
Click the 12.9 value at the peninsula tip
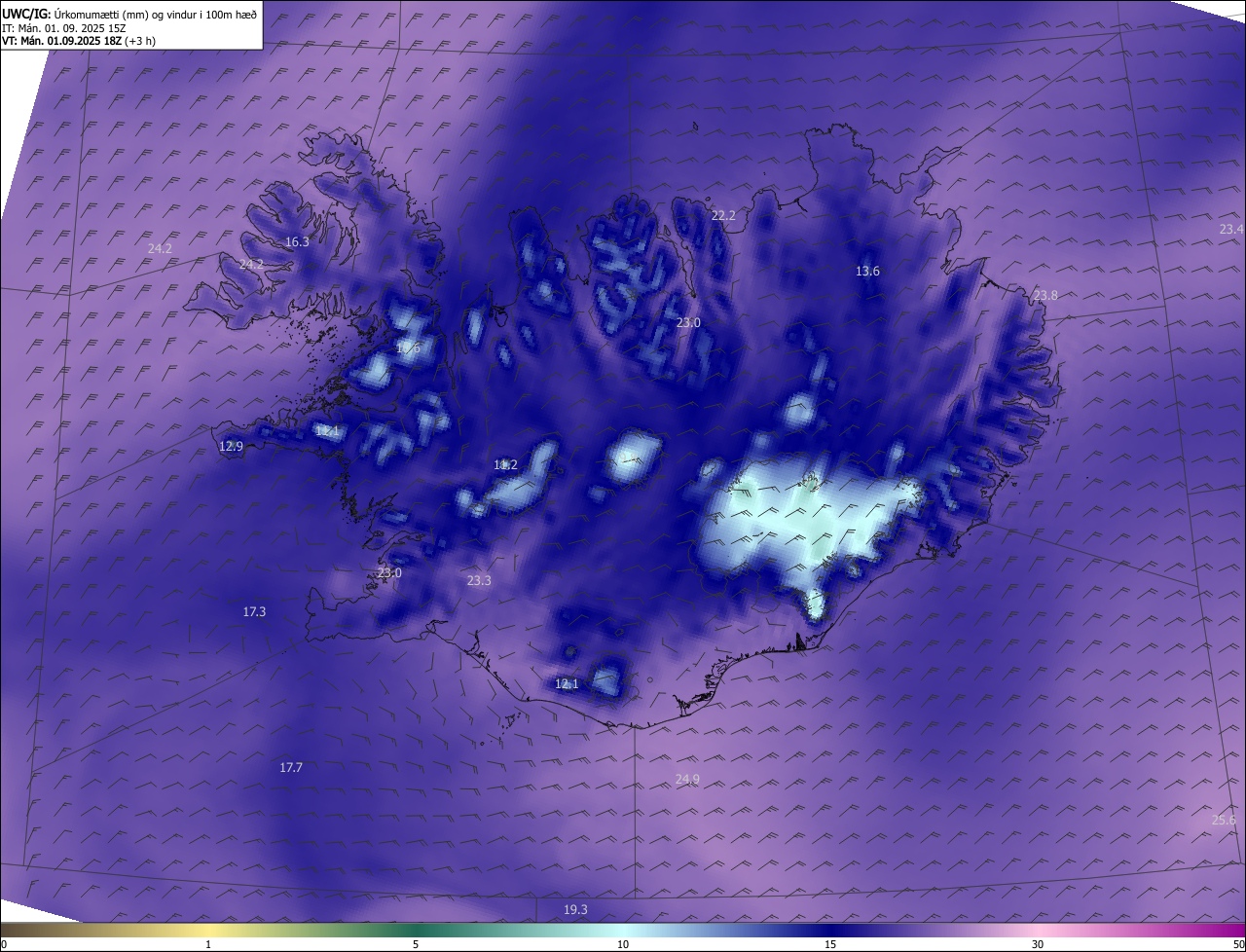pos(231,446)
